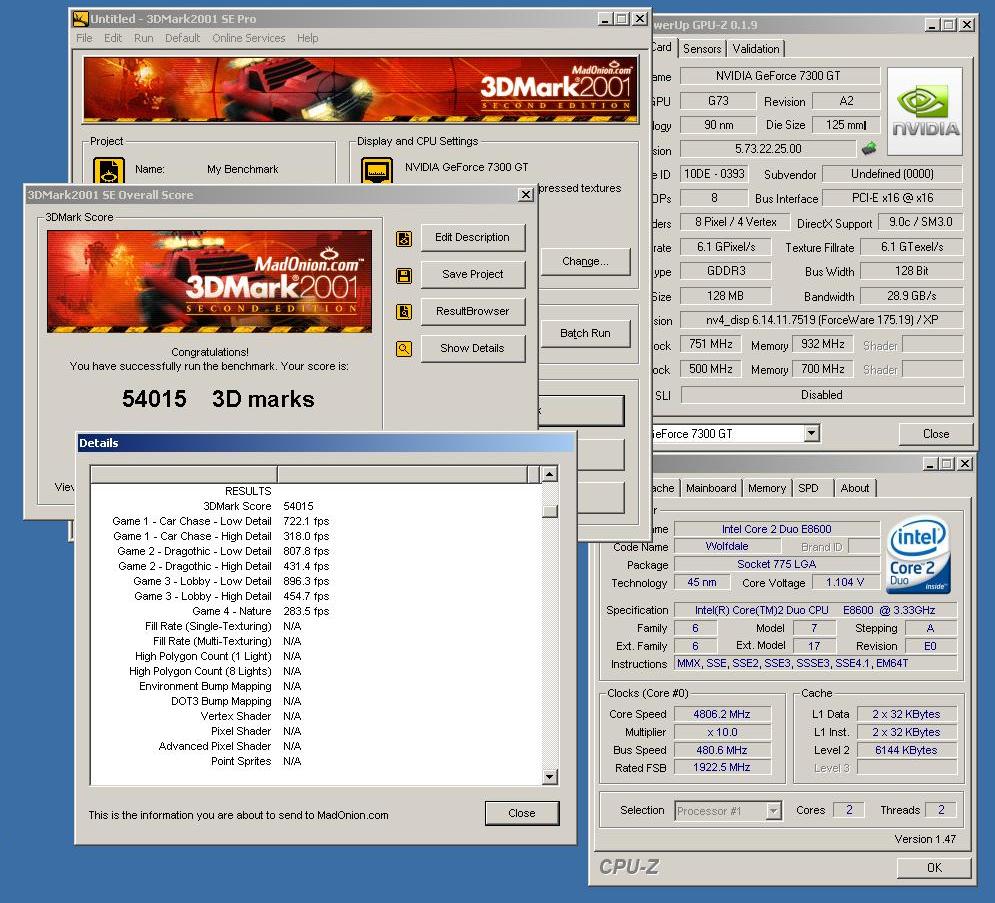Screen dimensions: 995x903
Task: Click the Rated FSB 1922.5 MHz value
Action: tap(722, 767)
